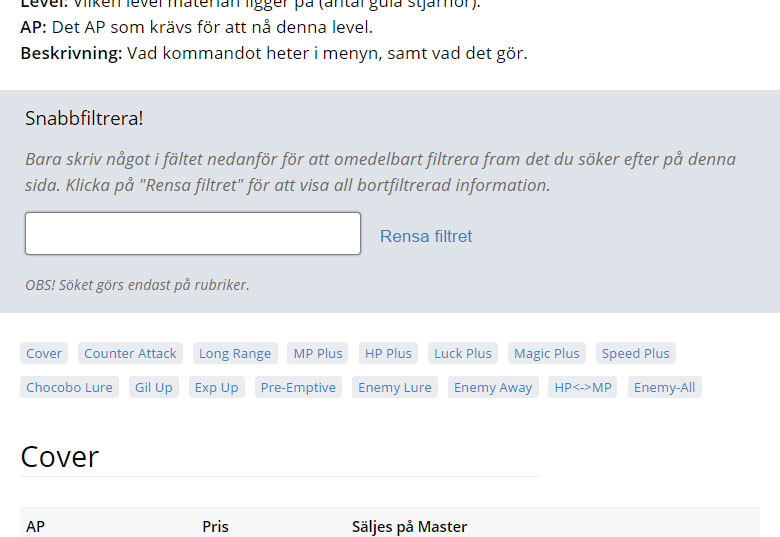Click the 'Rensa filtret' link
Screen dimensions: 780x537
(x=425, y=236)
